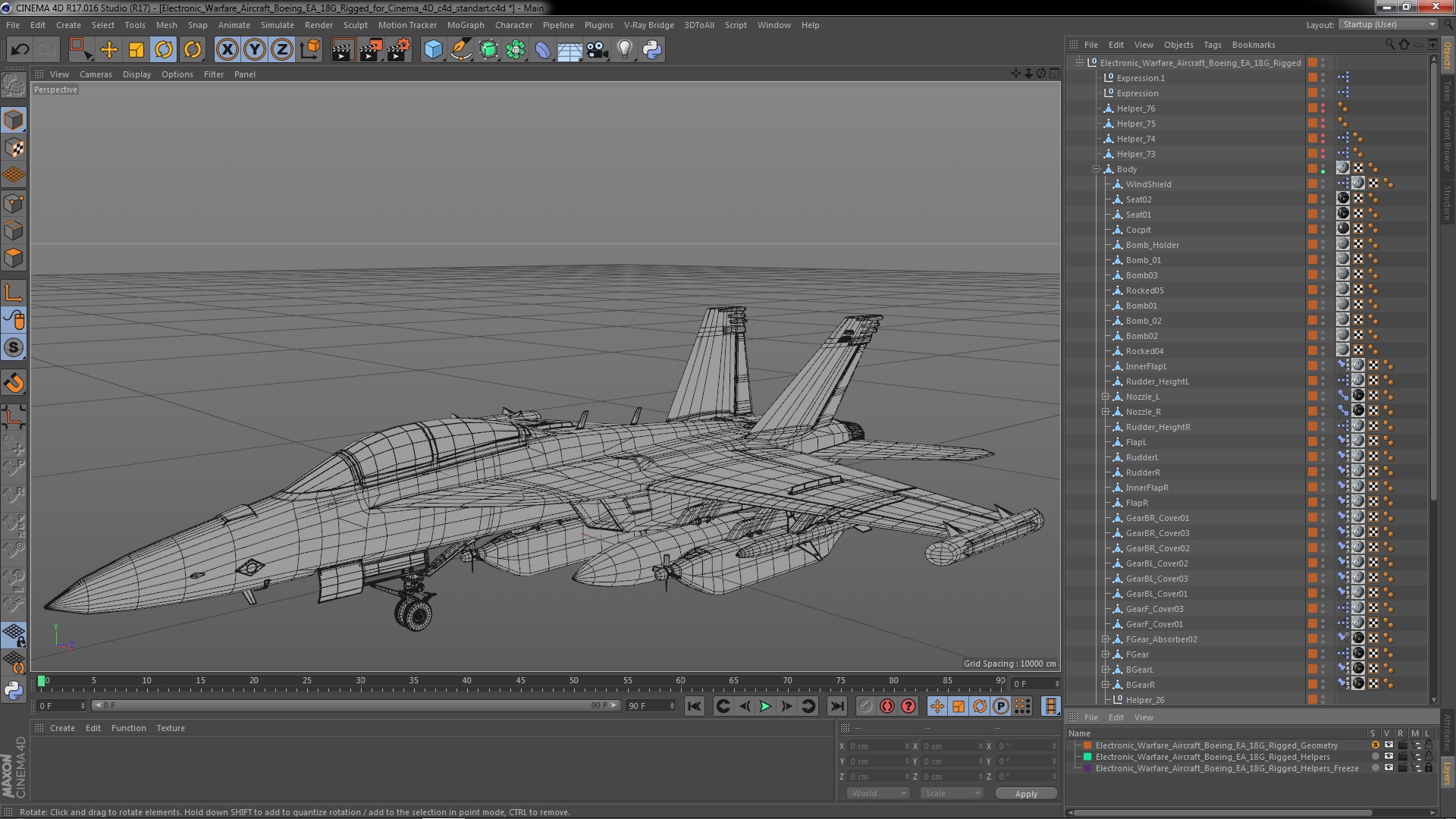
Task: Open the World coordinate dropdown
Action: [878, 793]
